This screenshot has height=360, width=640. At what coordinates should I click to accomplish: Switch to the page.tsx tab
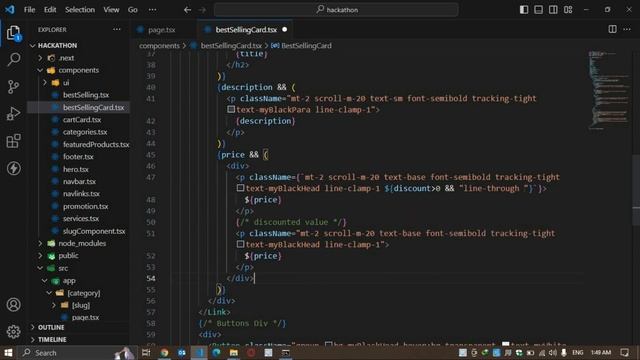click(x=161, y=30)
